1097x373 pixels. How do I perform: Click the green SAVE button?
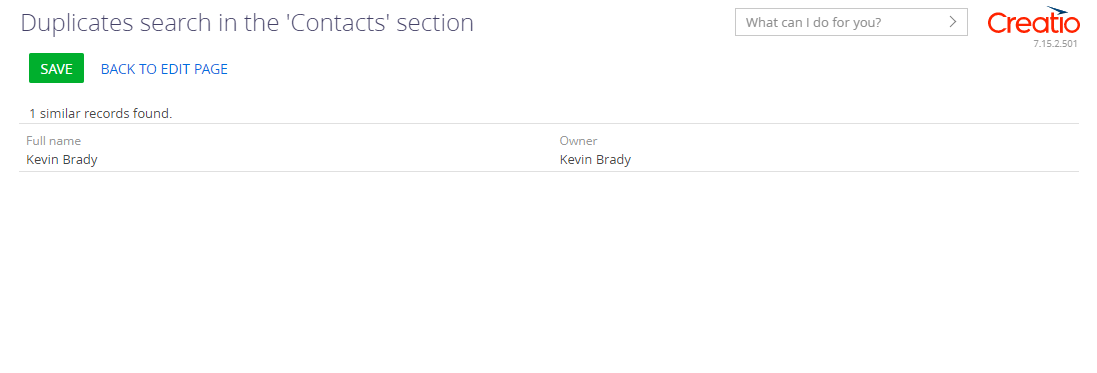[x=56, y=69]
